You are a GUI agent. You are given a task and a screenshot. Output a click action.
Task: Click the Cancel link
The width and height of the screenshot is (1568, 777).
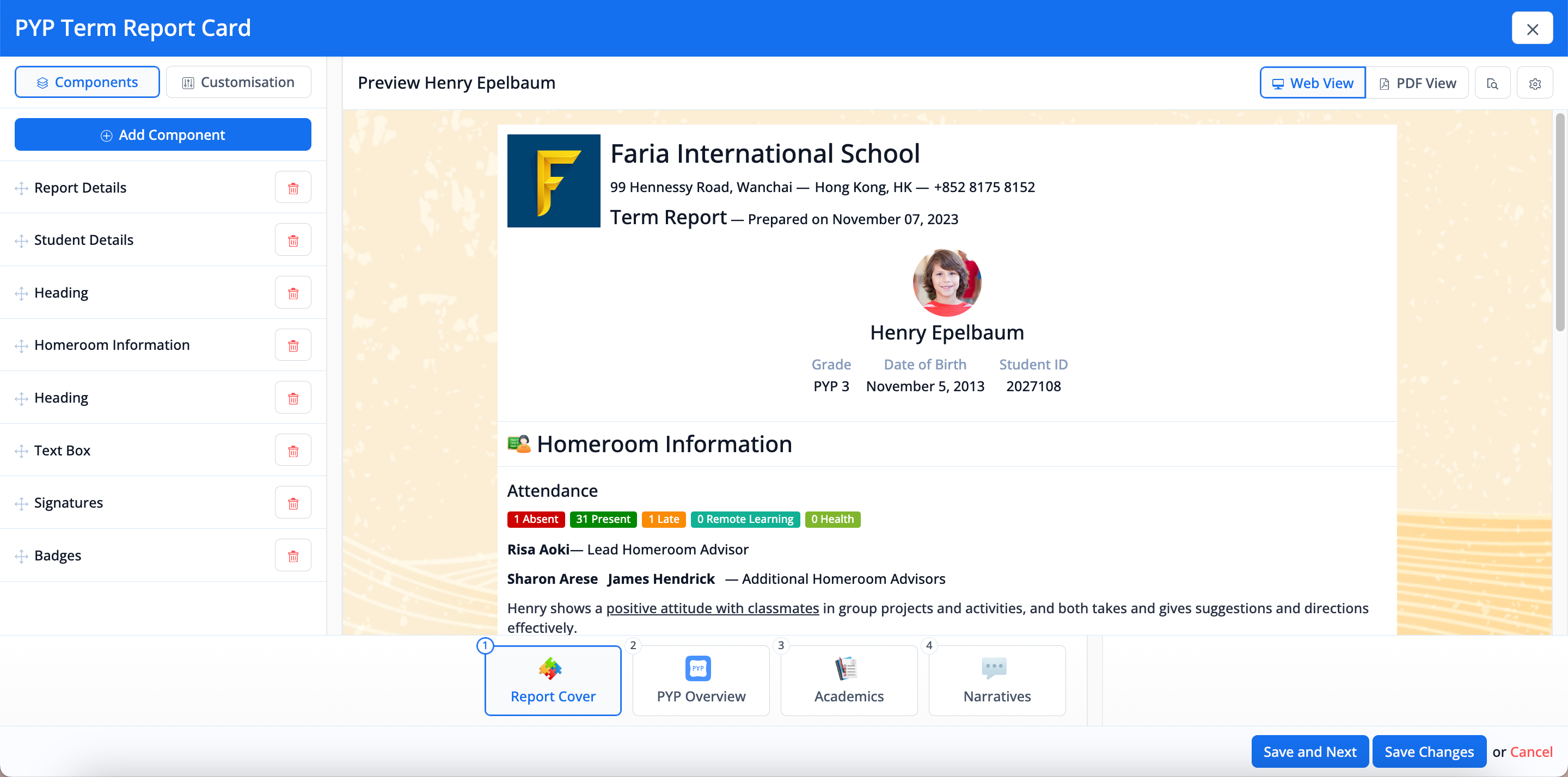point(1531,752)
